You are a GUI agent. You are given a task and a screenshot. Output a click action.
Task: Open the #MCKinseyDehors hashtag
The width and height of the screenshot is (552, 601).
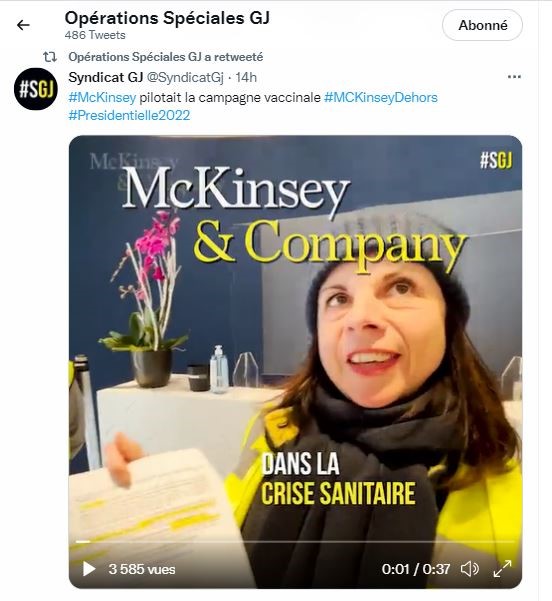pos(381,97)
